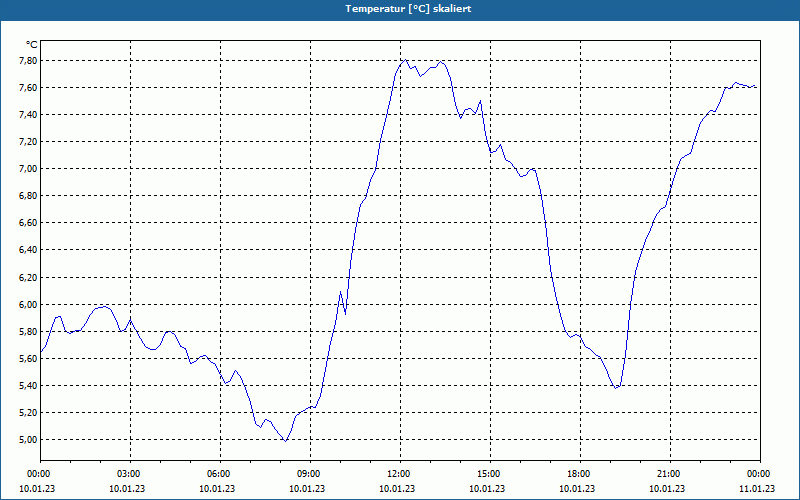
Task: Click the '5,40' temperature value
Action: pyautogui.click(x=28, y=386)
